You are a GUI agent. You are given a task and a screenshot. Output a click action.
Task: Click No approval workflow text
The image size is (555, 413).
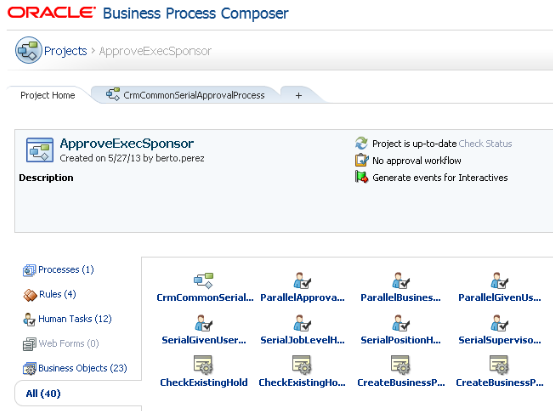click(417, 161)
